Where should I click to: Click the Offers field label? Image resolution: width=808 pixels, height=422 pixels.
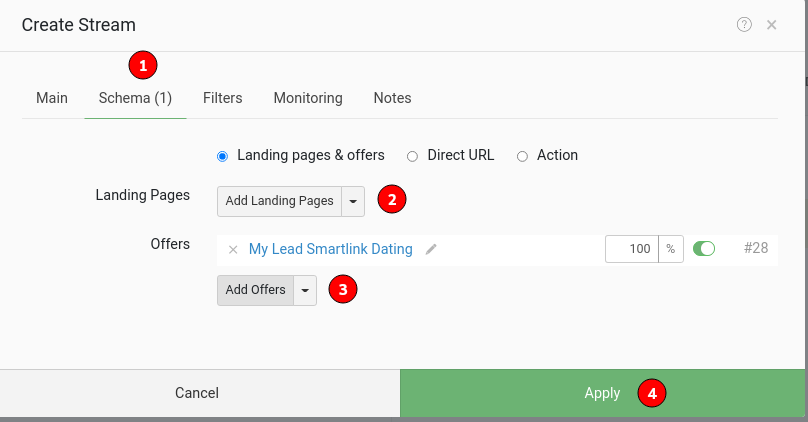170,244
